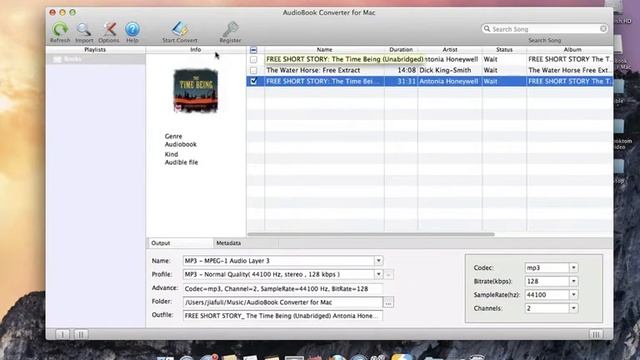Clear the search field with the x icon
This screenshot has width=640, height=360.
pos(603,29)
